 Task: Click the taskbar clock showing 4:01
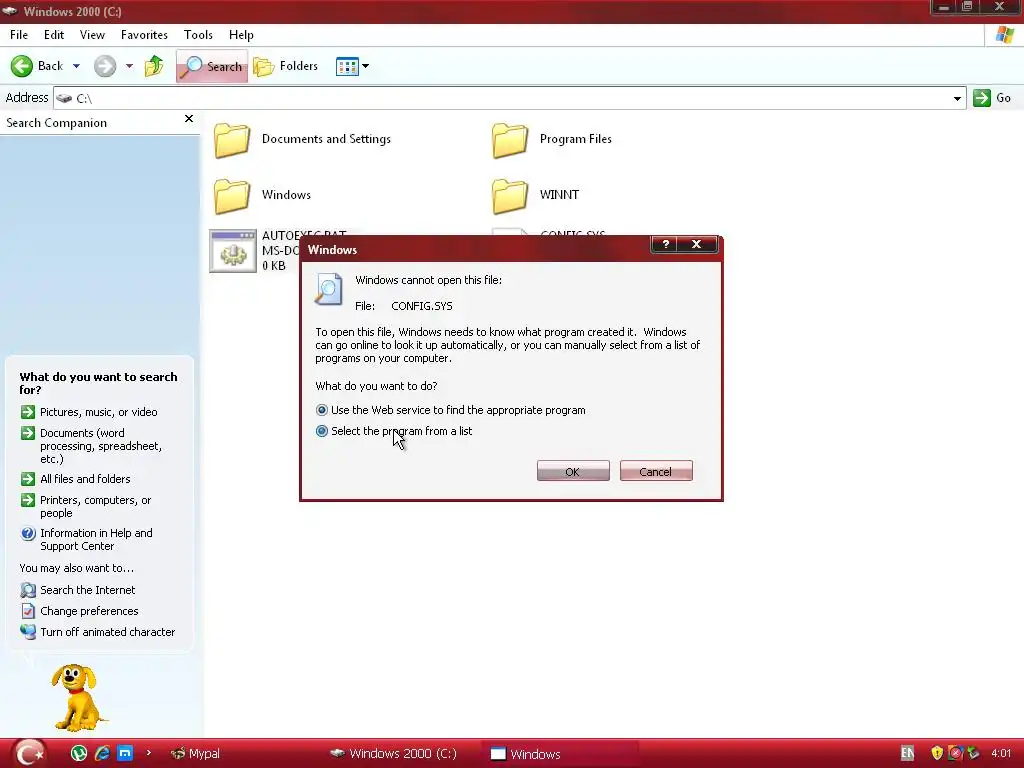coord(1001,754)
